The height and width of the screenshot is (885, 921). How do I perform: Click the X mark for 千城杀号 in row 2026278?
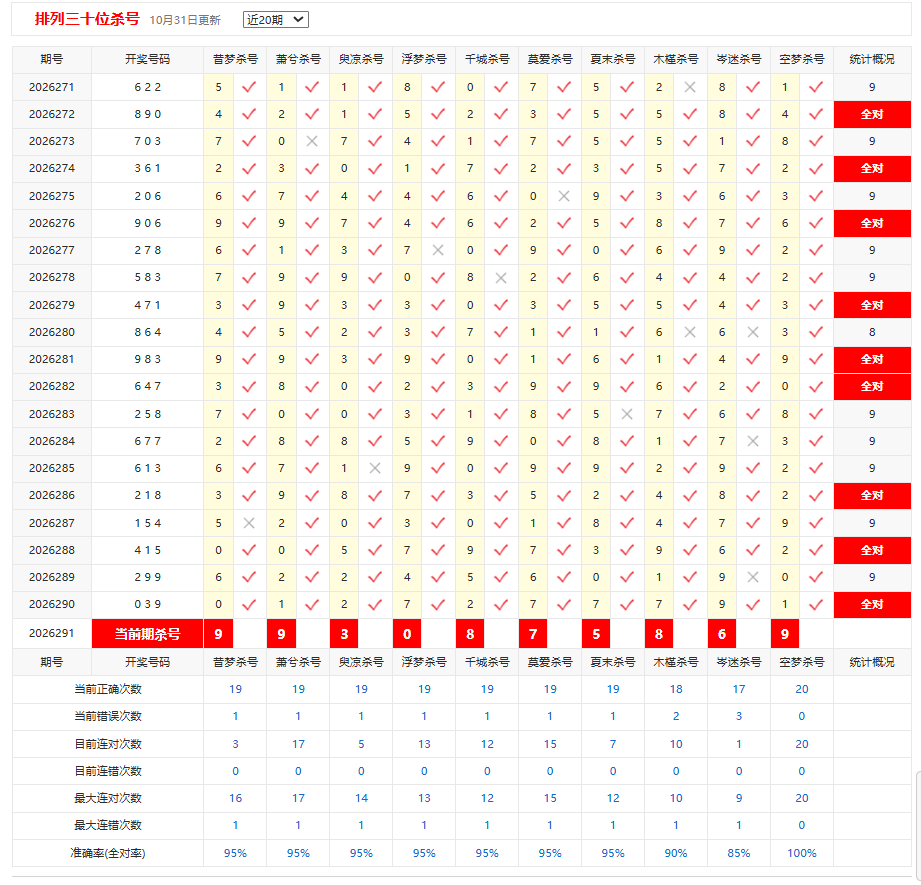tap(501, 278)
